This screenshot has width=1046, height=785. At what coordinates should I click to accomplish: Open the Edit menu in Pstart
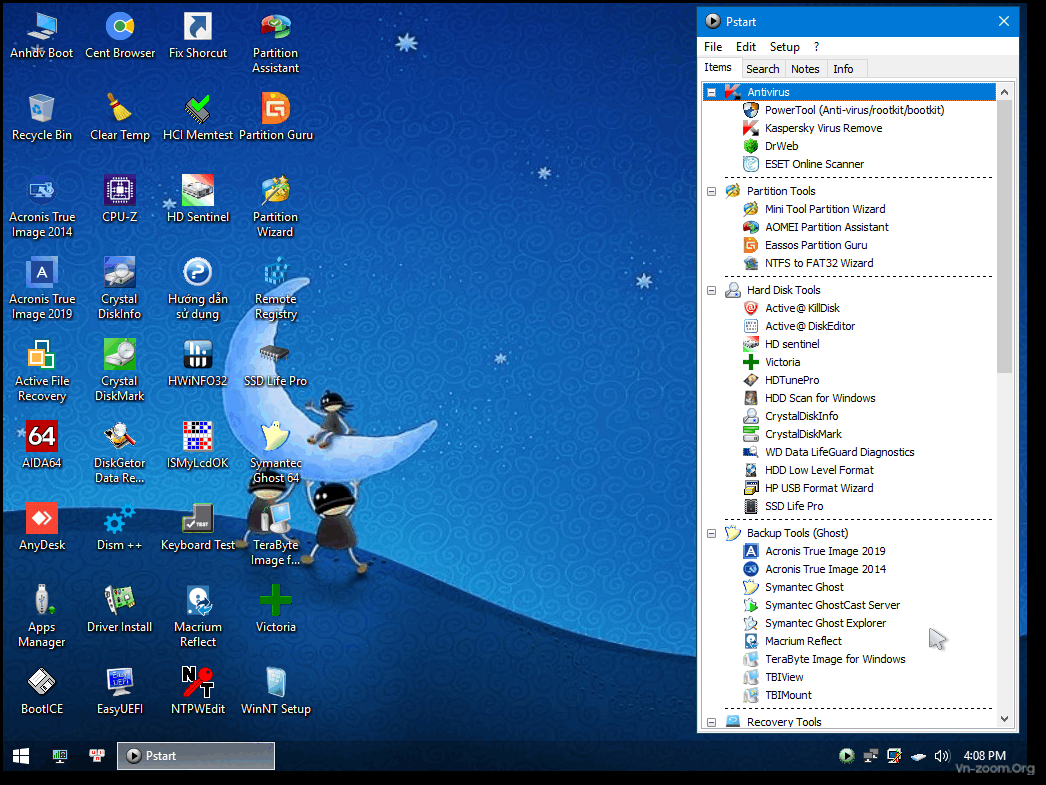pos(745,47)
